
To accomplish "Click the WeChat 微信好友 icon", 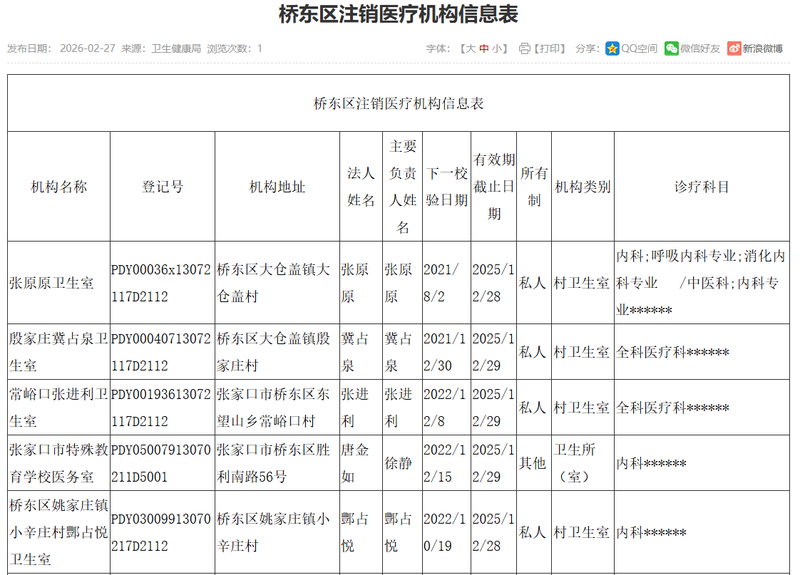I will coord(671,48).
